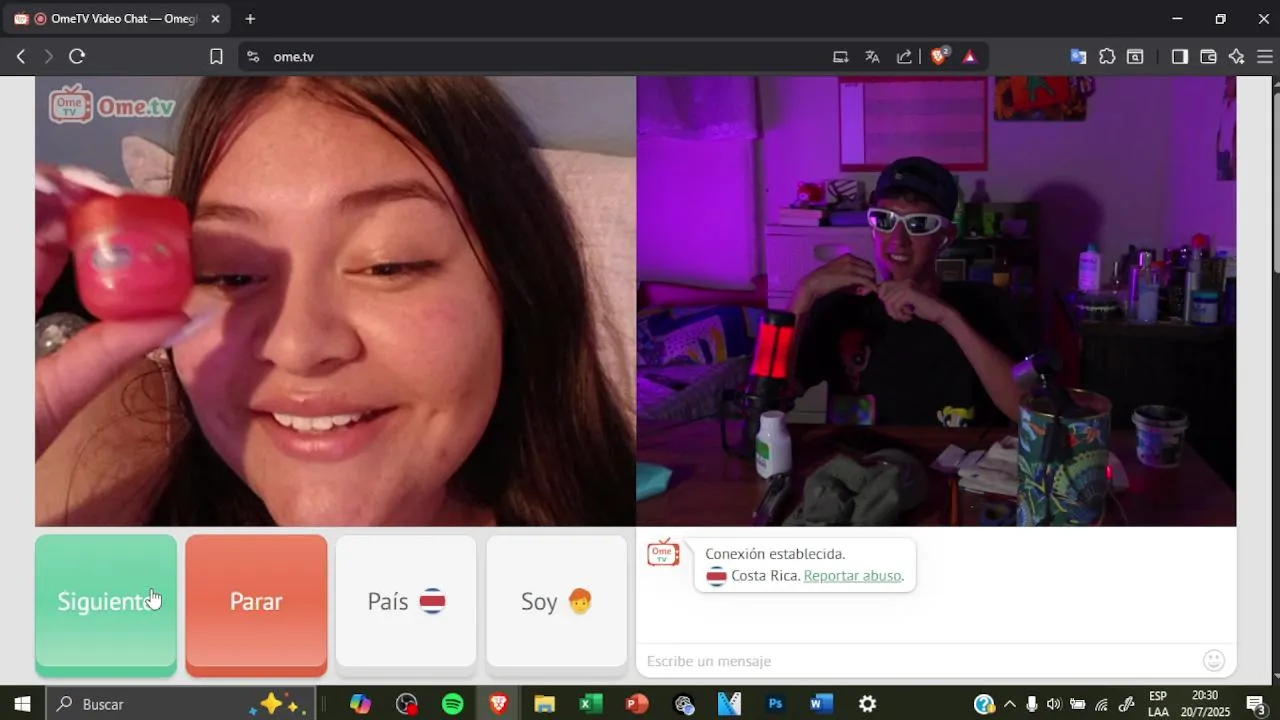Reload the ome.tv page
Viewport: 1280px width, 720px height.
(77, 57)
